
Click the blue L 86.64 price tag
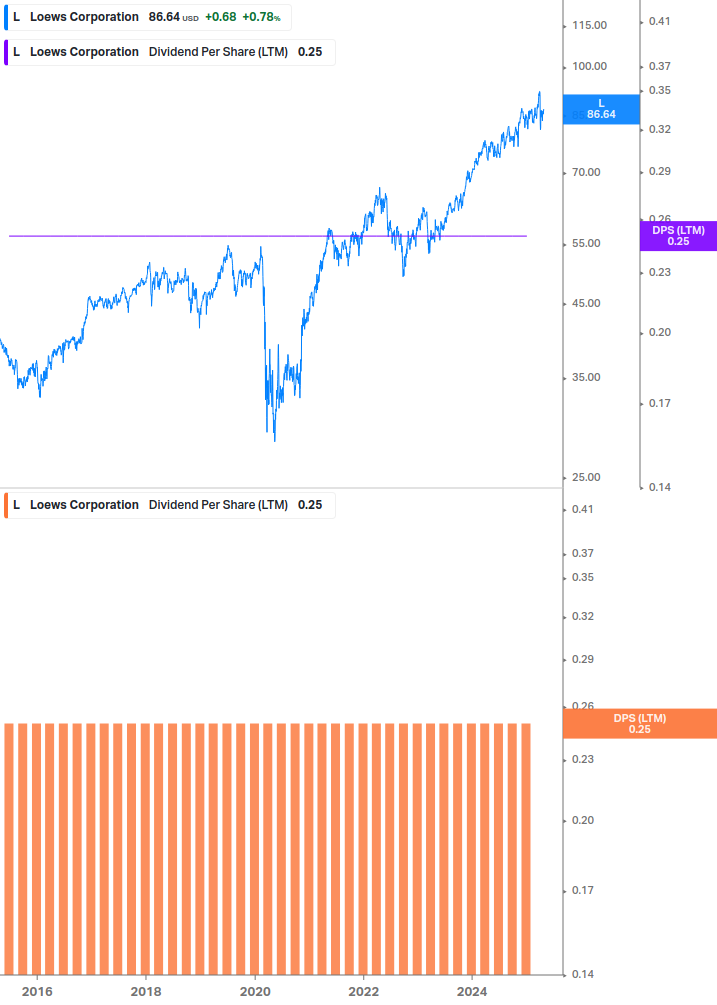click(x=601, y=109)
